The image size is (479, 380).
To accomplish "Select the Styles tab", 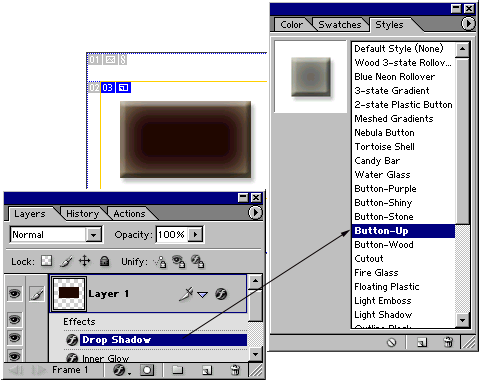I will point(389,25).
